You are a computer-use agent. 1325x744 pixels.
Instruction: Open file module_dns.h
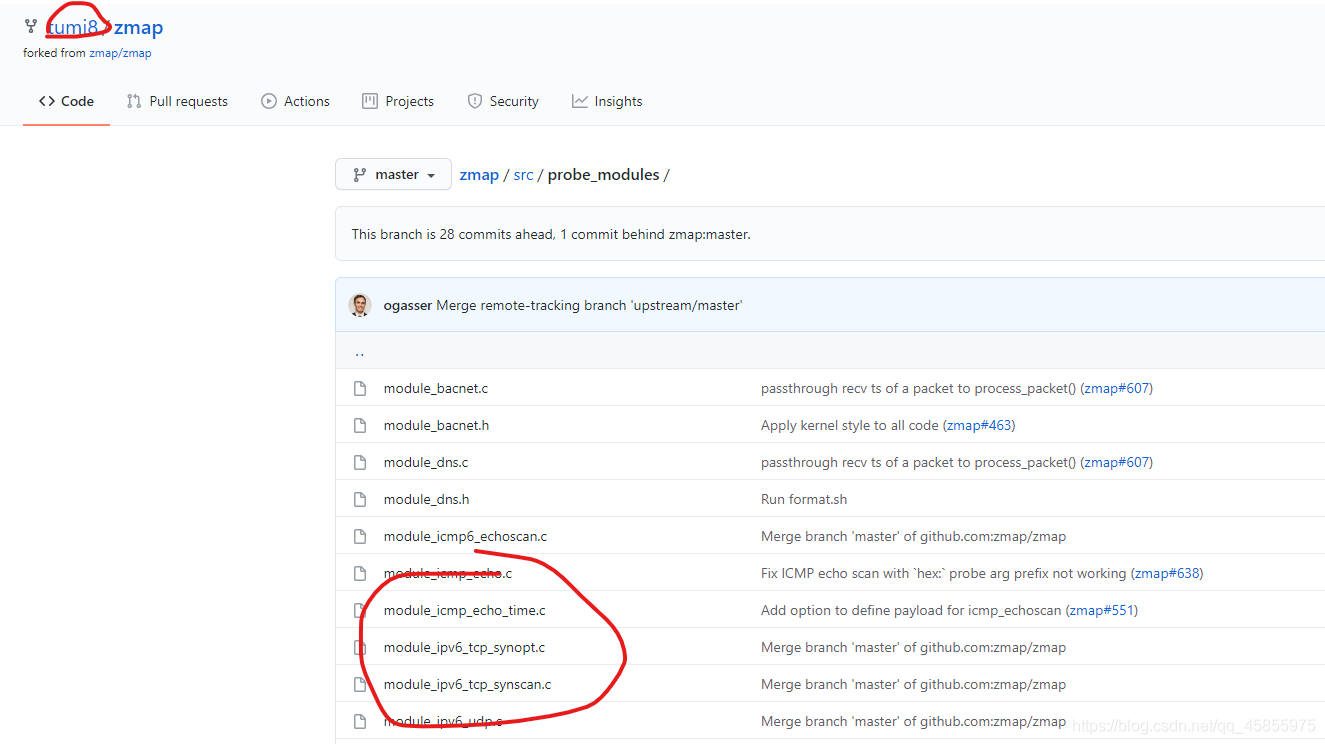click(427, 499)
